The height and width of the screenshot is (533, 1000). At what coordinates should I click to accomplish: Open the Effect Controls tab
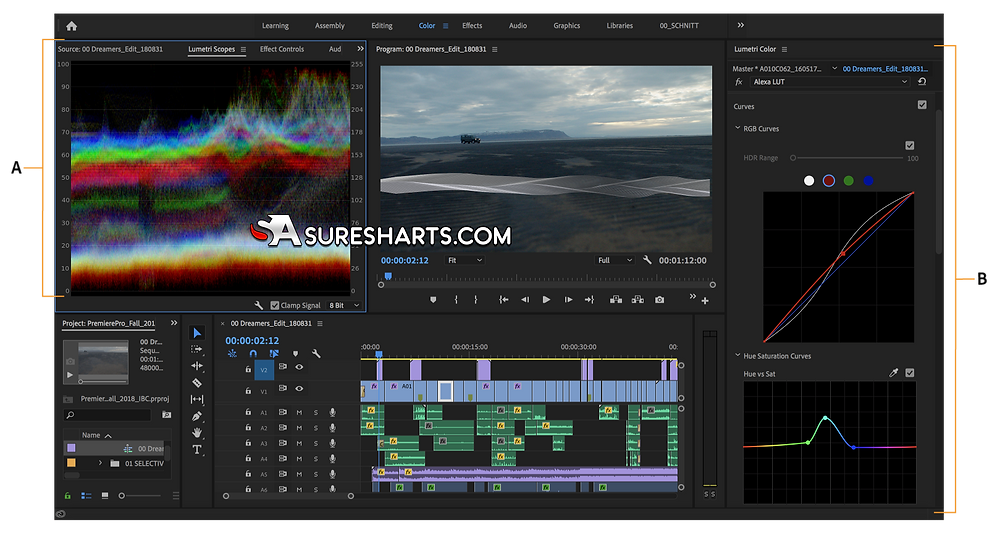(x=282, y=49)
